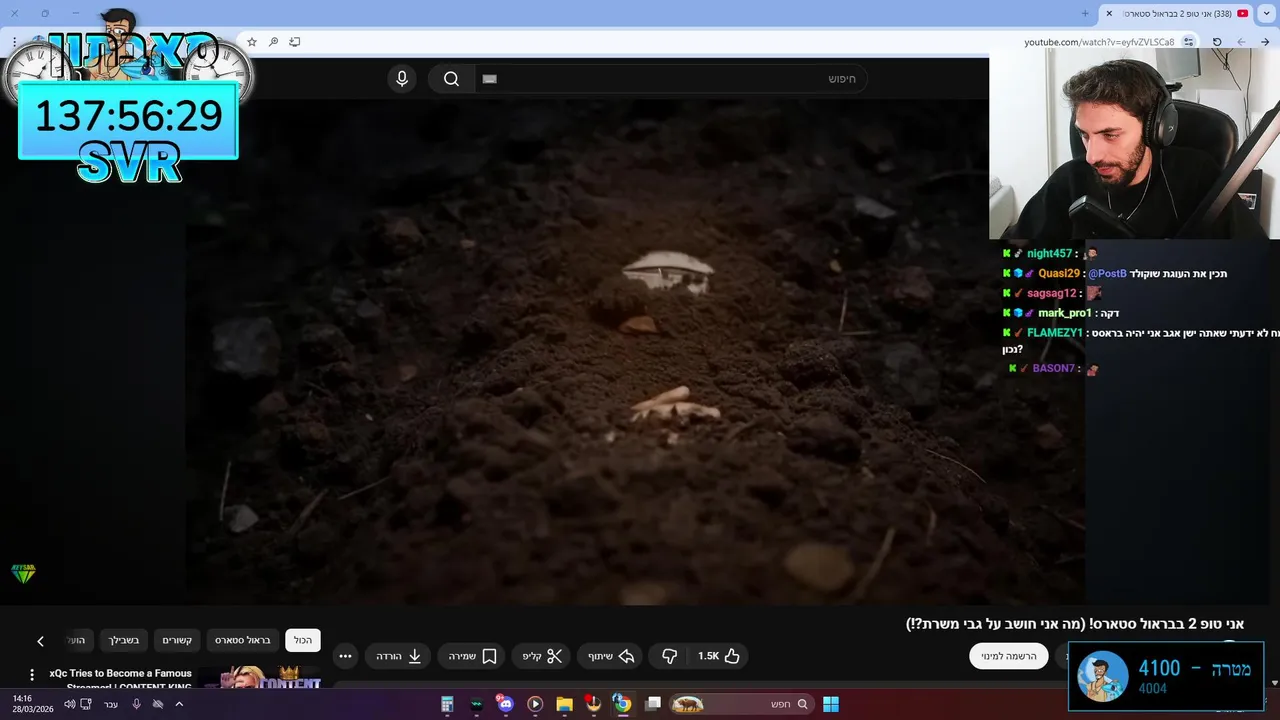Click the system tray microphone icon
This screenshot has height=720, width=1280.
point(137,704)
